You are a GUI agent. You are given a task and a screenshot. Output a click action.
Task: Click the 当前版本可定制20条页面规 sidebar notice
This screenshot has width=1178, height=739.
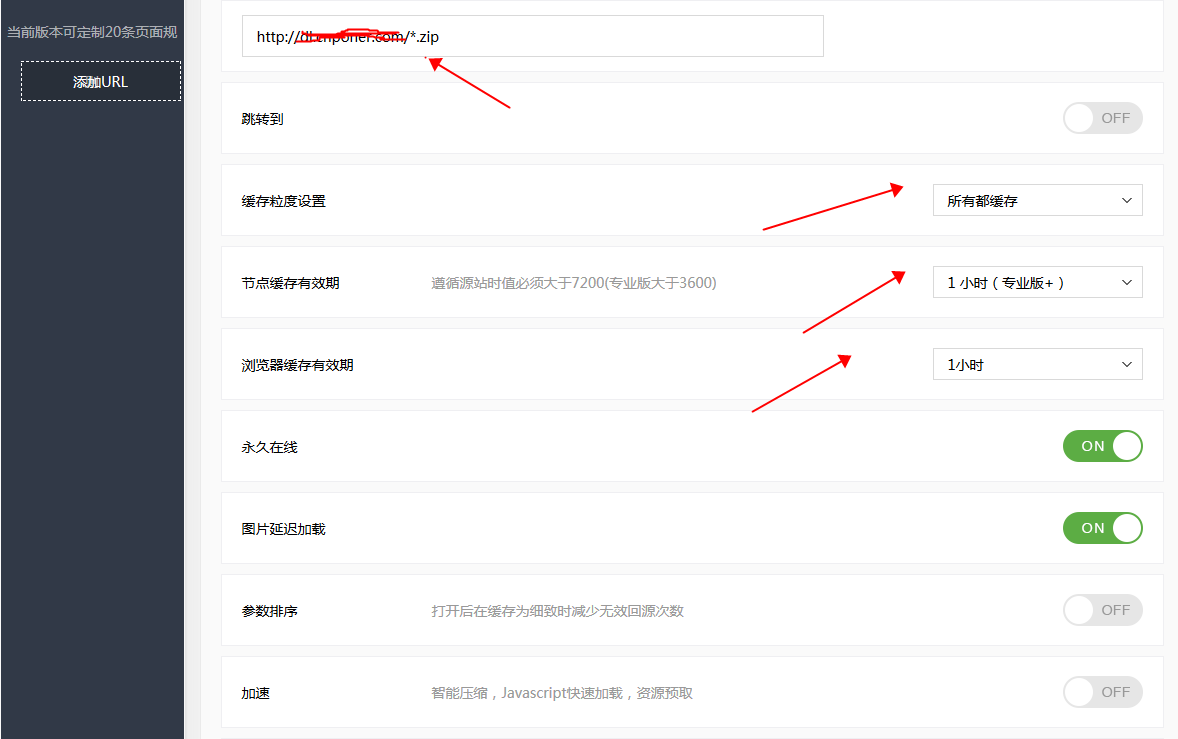pyautogui.click(x=92, y=32)
